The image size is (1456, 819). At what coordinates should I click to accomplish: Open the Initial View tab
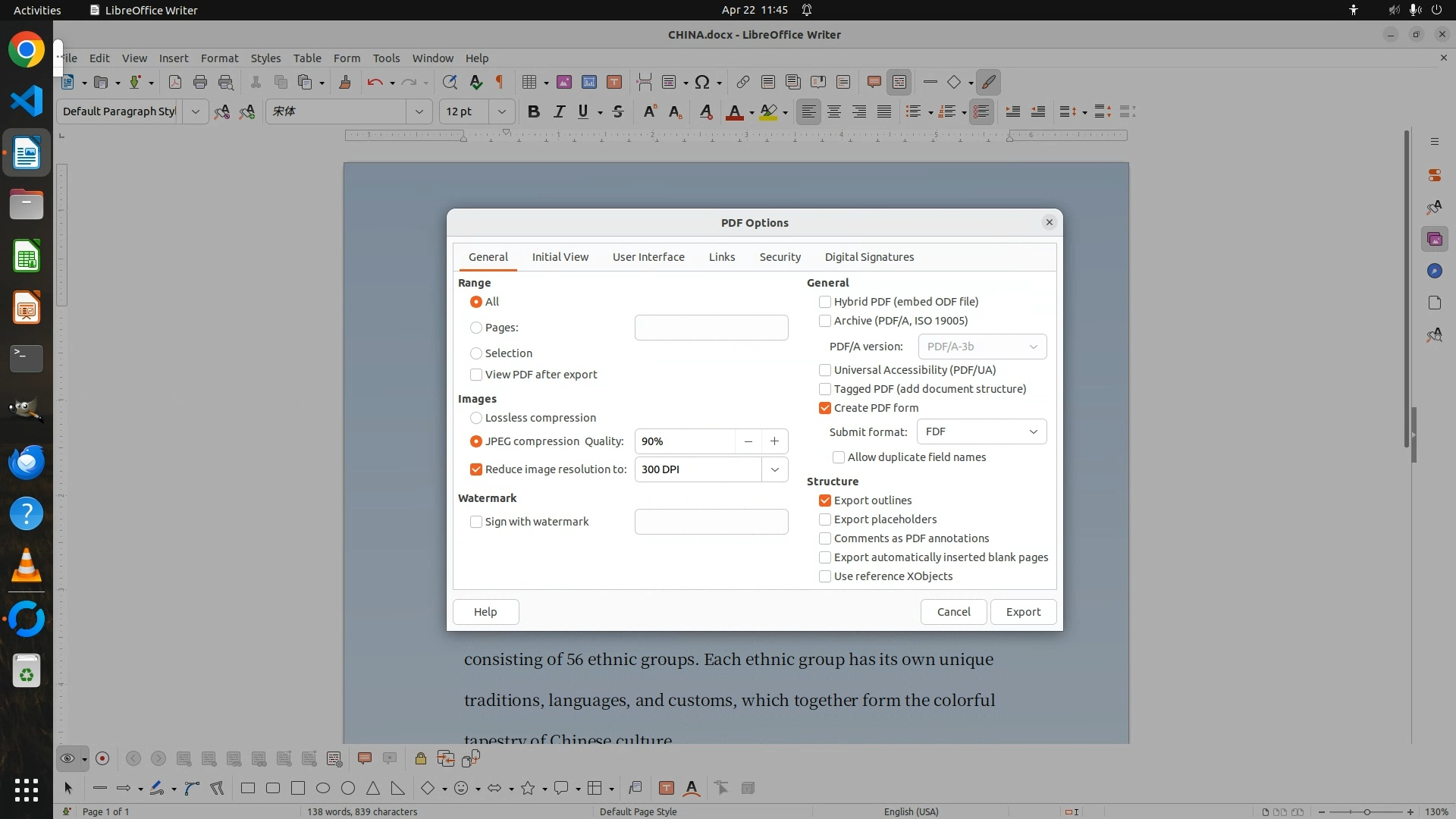pos(560,257)
